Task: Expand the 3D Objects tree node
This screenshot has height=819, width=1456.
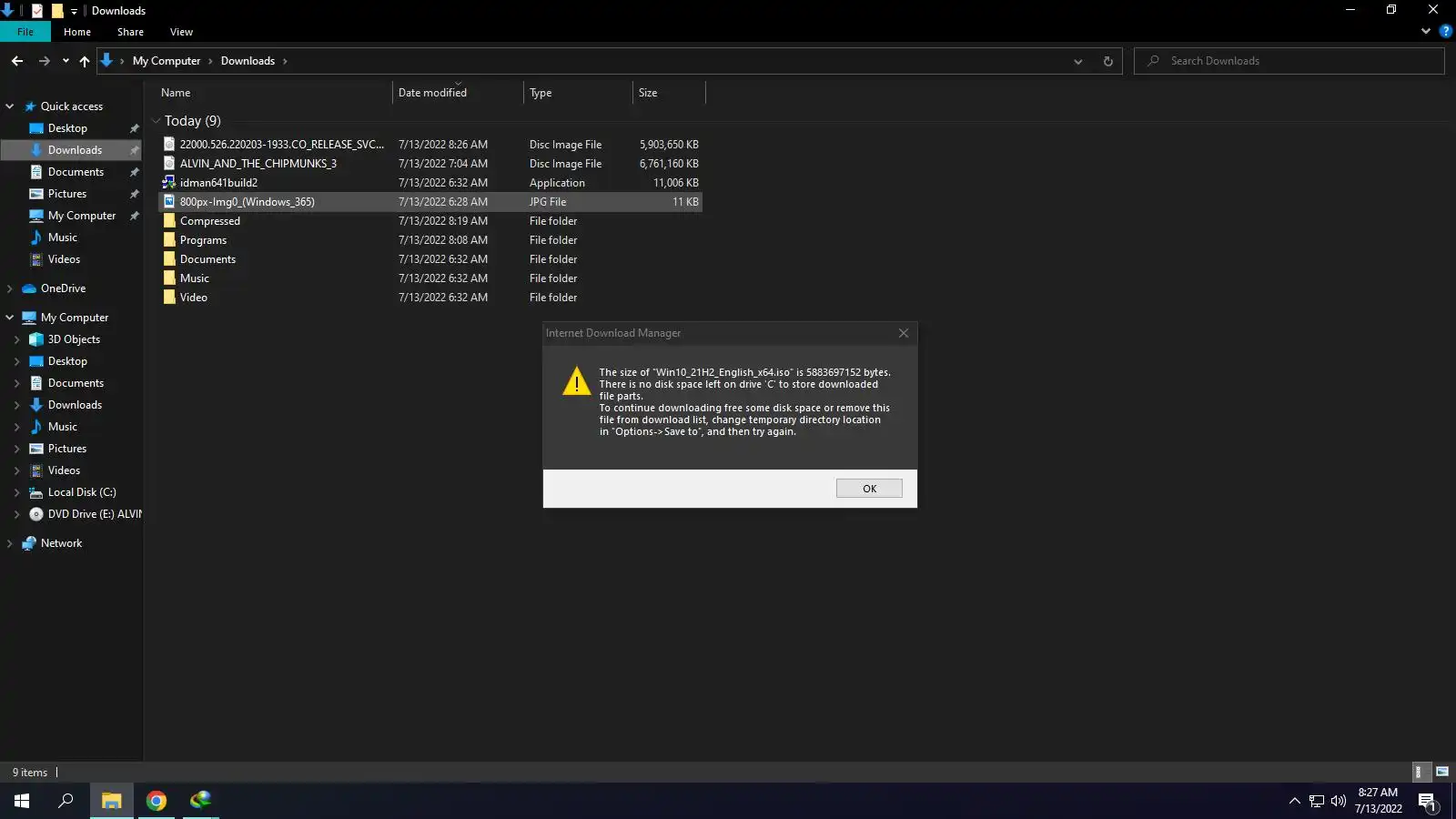Action: pos(17,339)
